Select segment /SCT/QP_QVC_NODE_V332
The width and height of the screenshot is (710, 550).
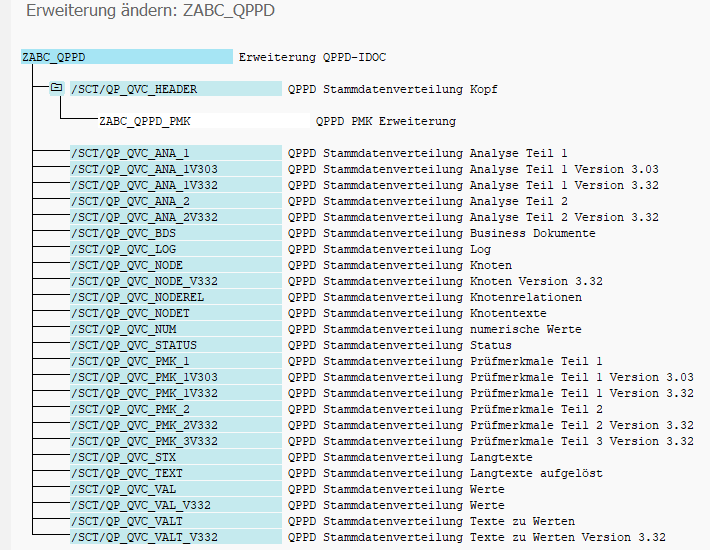coord(144,281)
